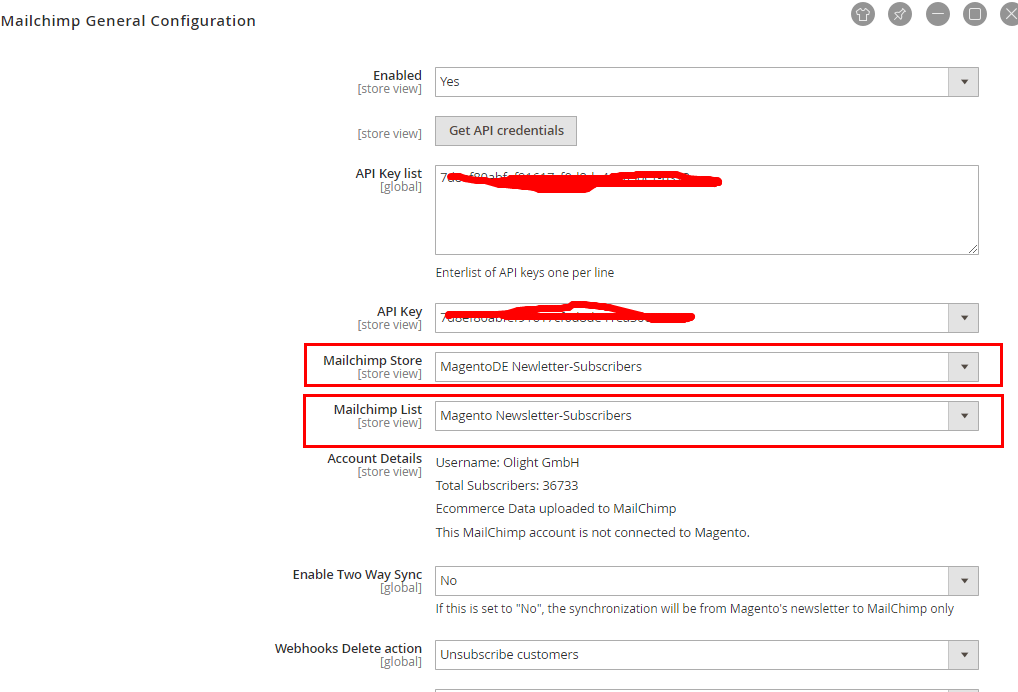Click the Webhooks Delete action label
1018x692 pixels.
point(348,649)
